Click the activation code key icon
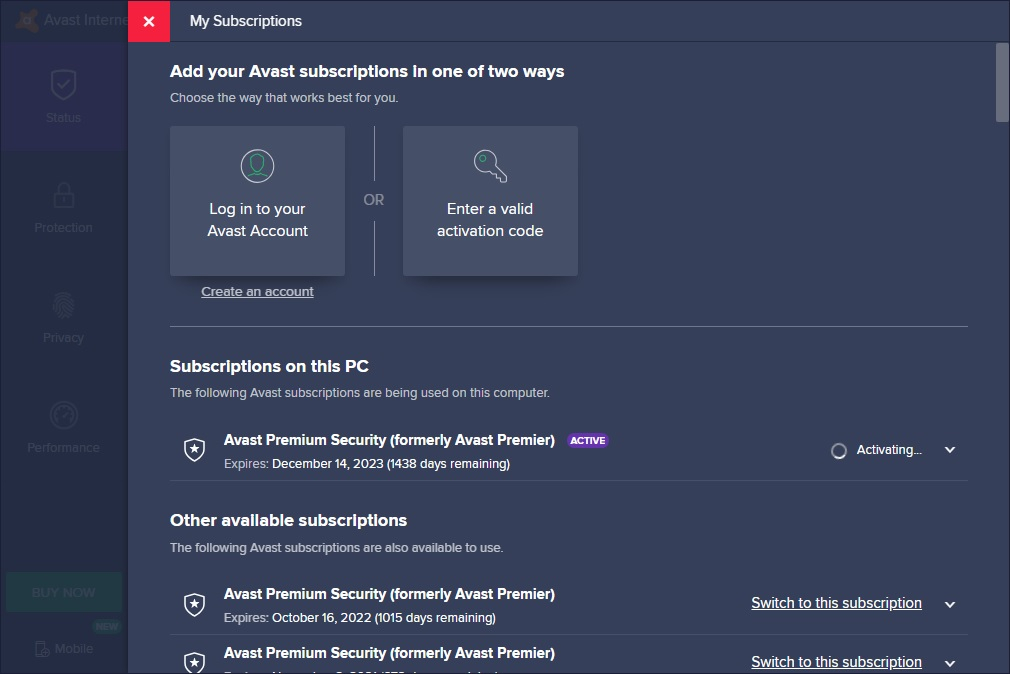The image size is (1010, 674). pos(490,165)
